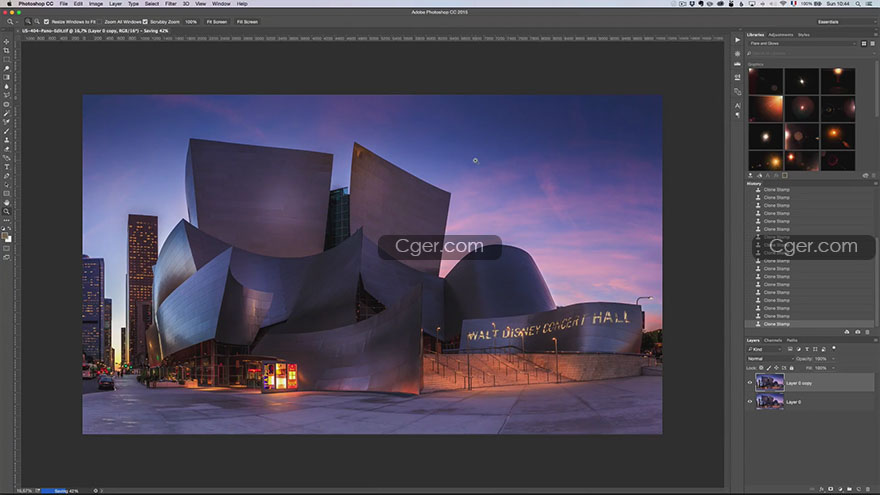Switch Libraries to grid icon view

pyautogui.click(x=864, y=43)
